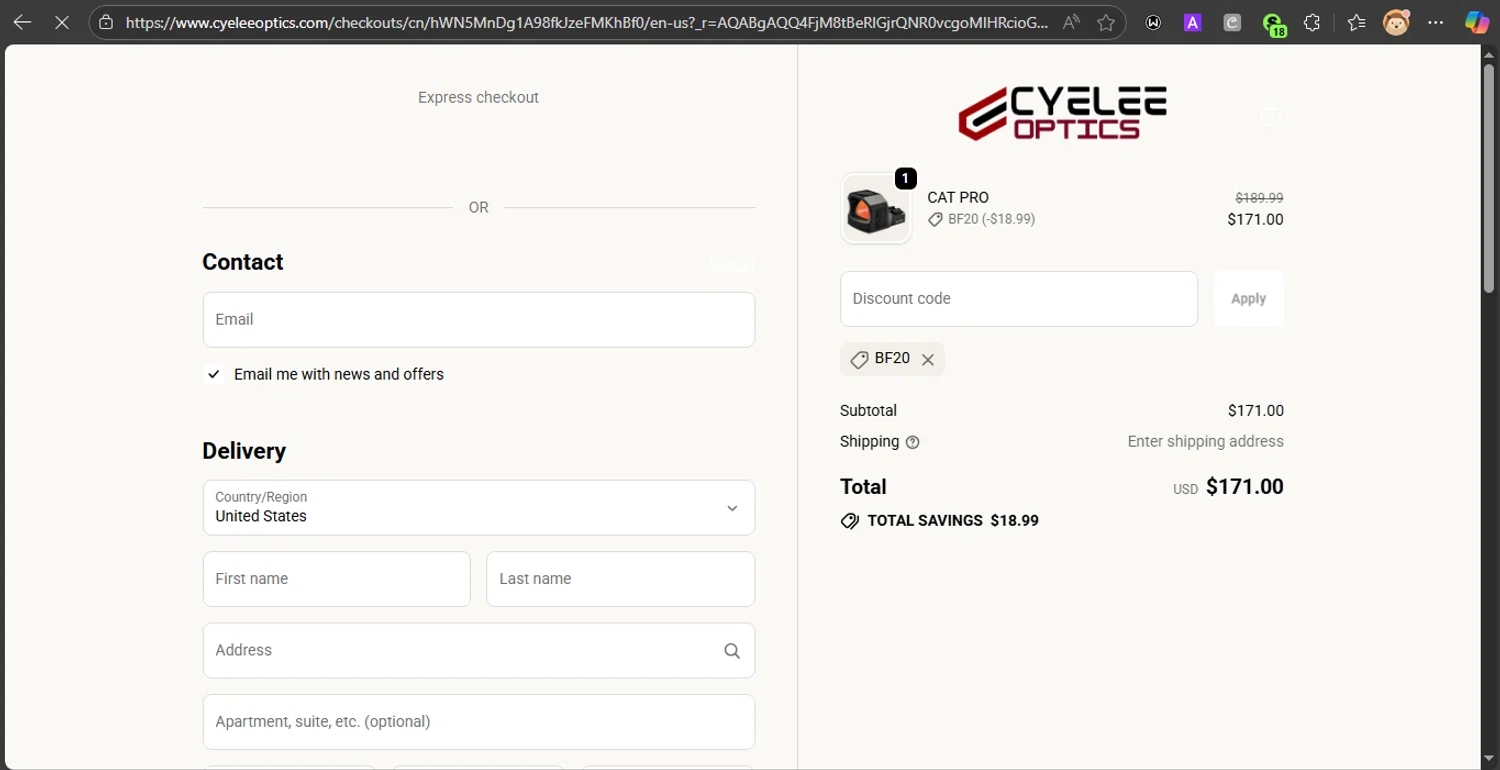The height and width of the screenshot is (770, 1500).
Task: Open the purple A extension
Action: point(1192,22)
